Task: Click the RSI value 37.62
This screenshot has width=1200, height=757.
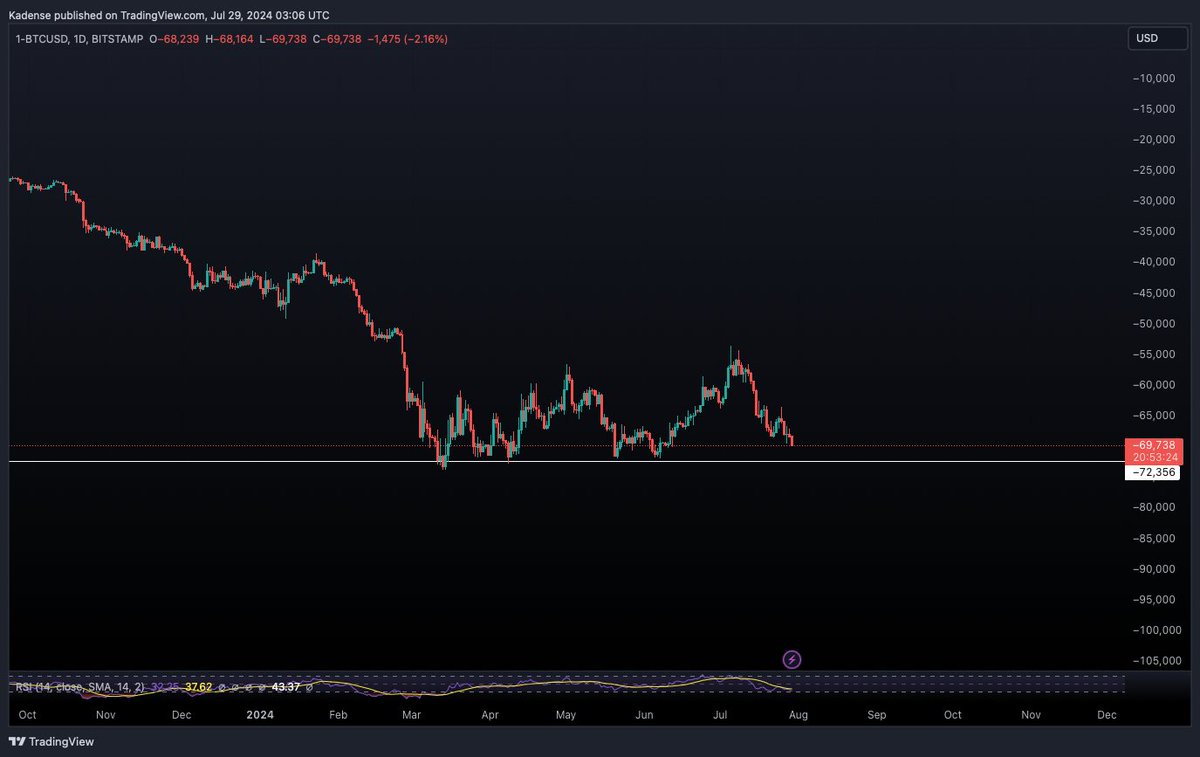Action: (x=198, y=687)
